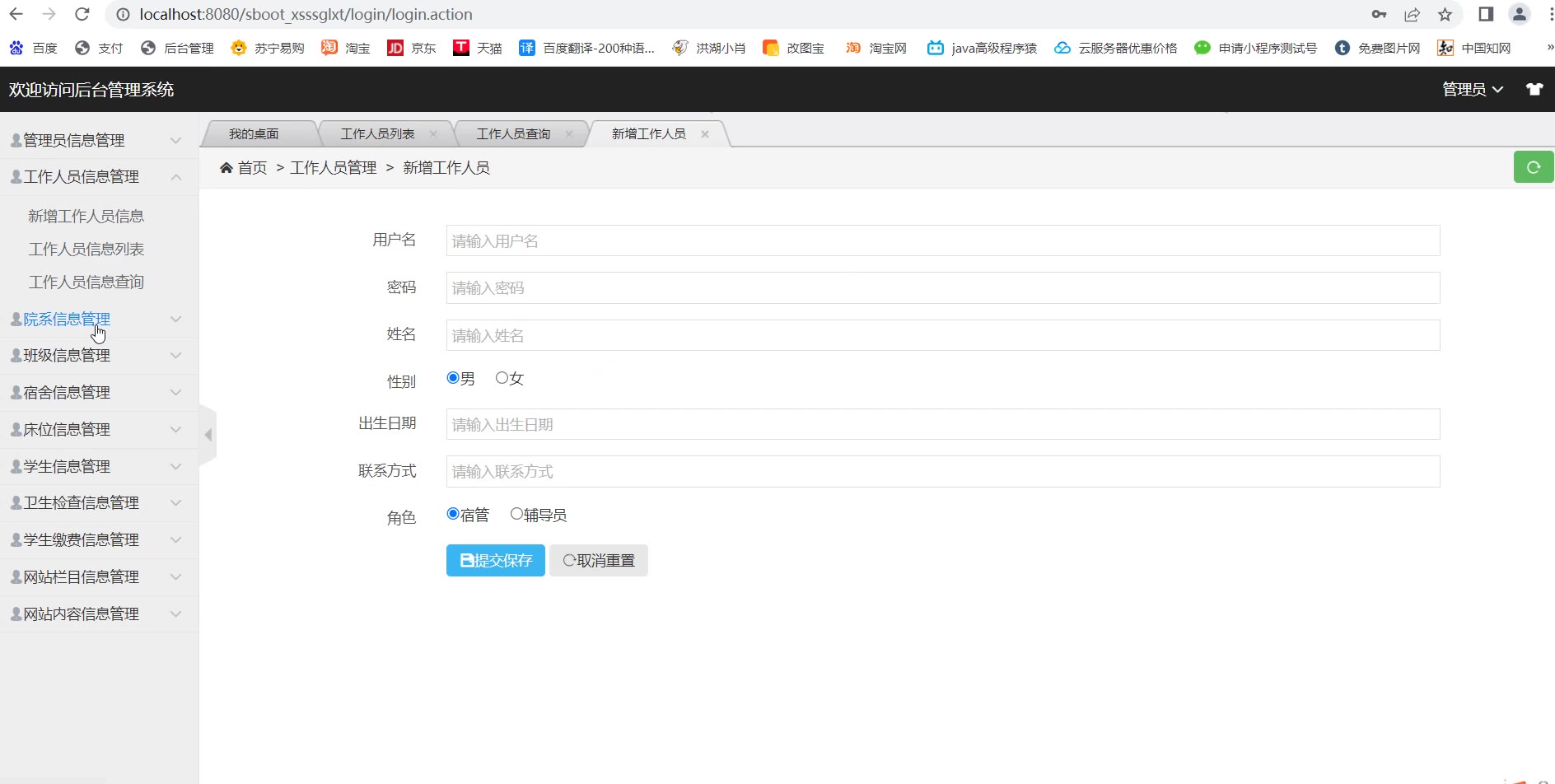The height and width of the screenshot is (784, 1555).
Task: Click the browser back arrow
Action: (16, 14)
